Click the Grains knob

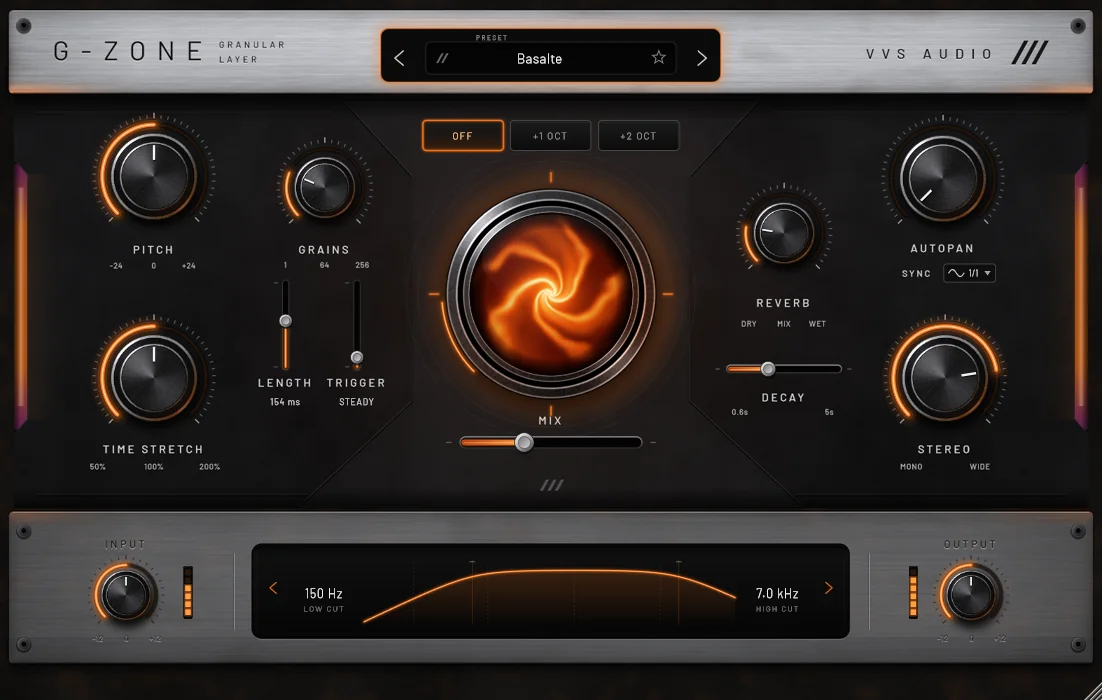pos(324,188)
